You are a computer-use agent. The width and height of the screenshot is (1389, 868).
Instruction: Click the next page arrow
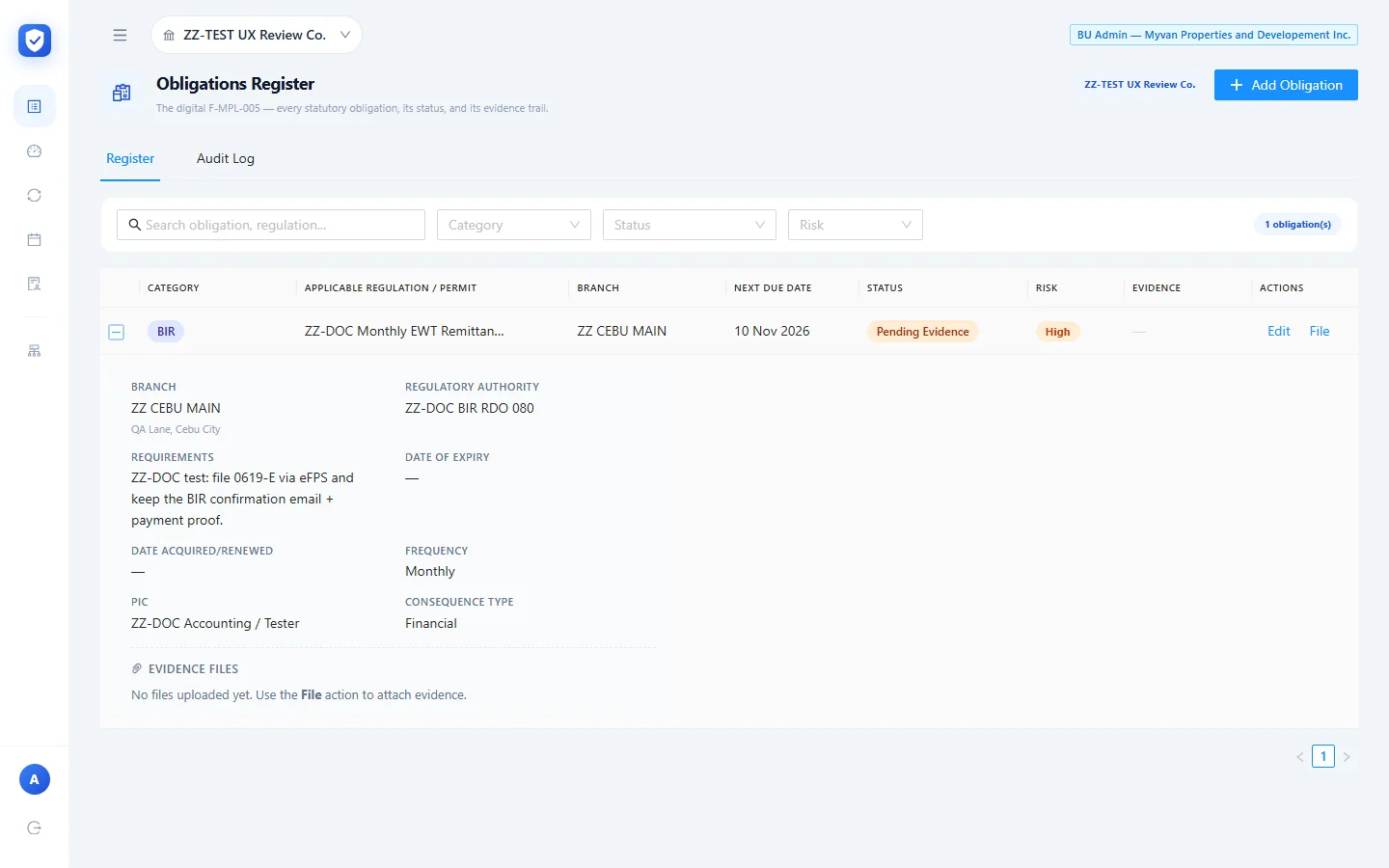[x=1347, y=757]
